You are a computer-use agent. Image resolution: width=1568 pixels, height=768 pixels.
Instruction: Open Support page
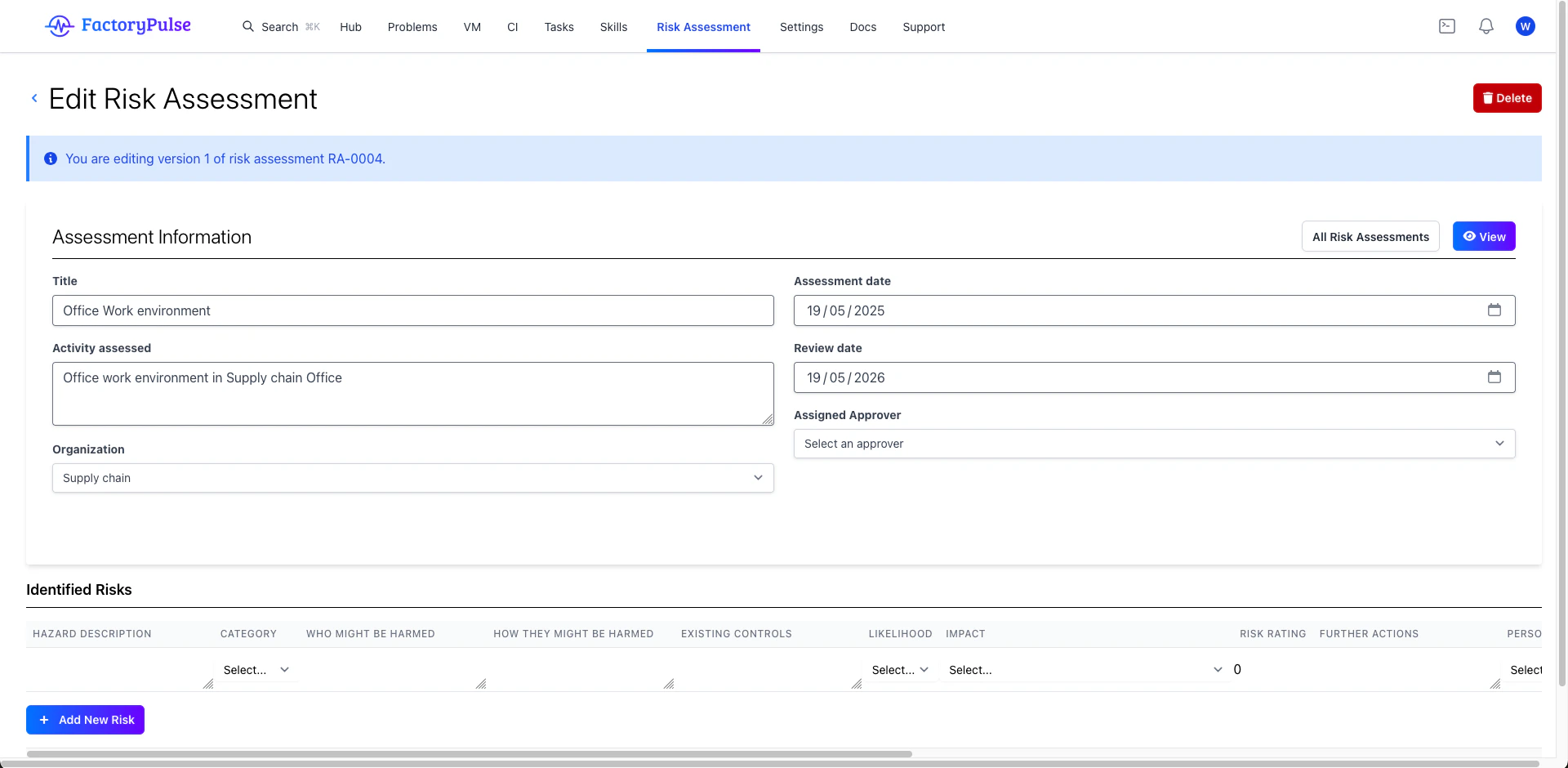tap(924, 27)
